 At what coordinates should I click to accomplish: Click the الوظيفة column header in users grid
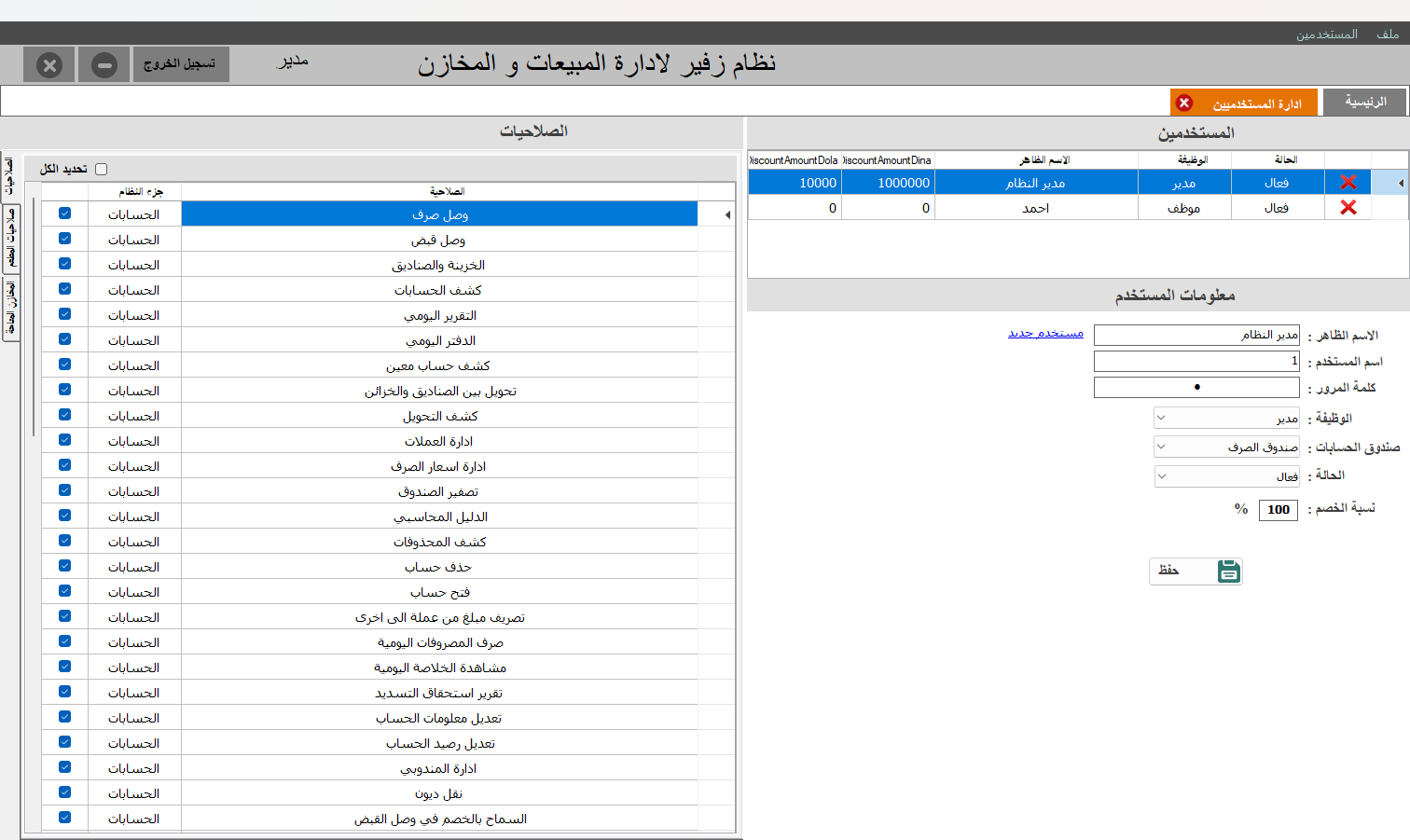[1184, 160]
